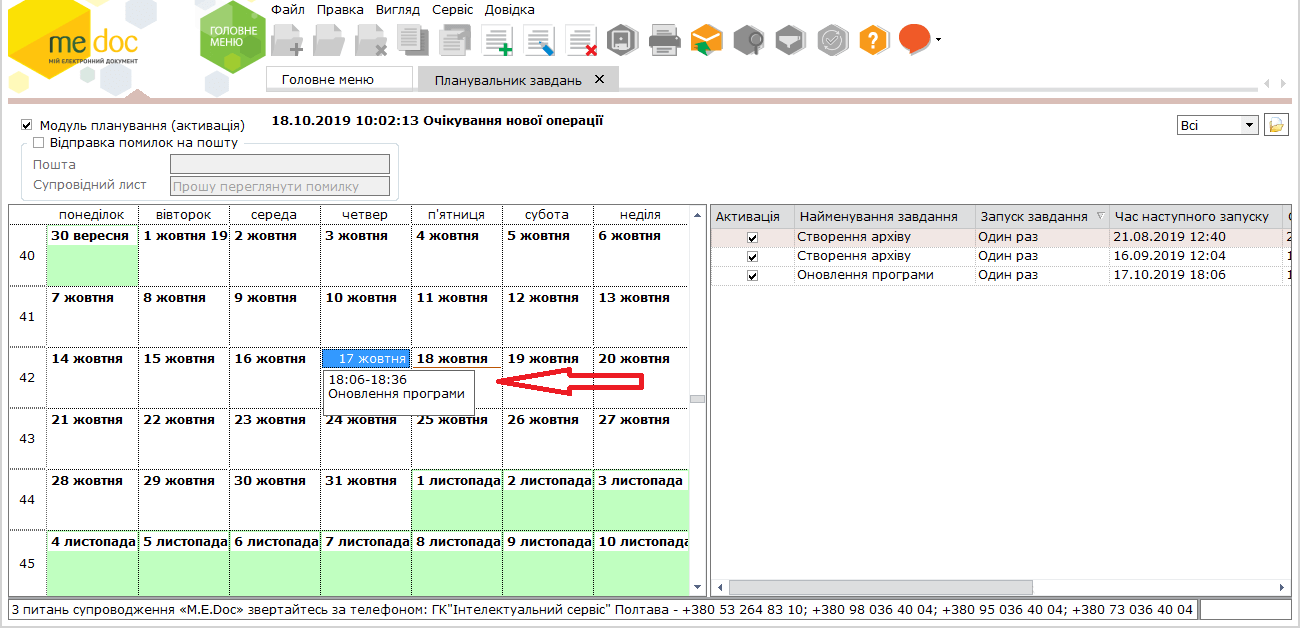
Task: Click the delete row red X icon
Action: click(581, 40)
